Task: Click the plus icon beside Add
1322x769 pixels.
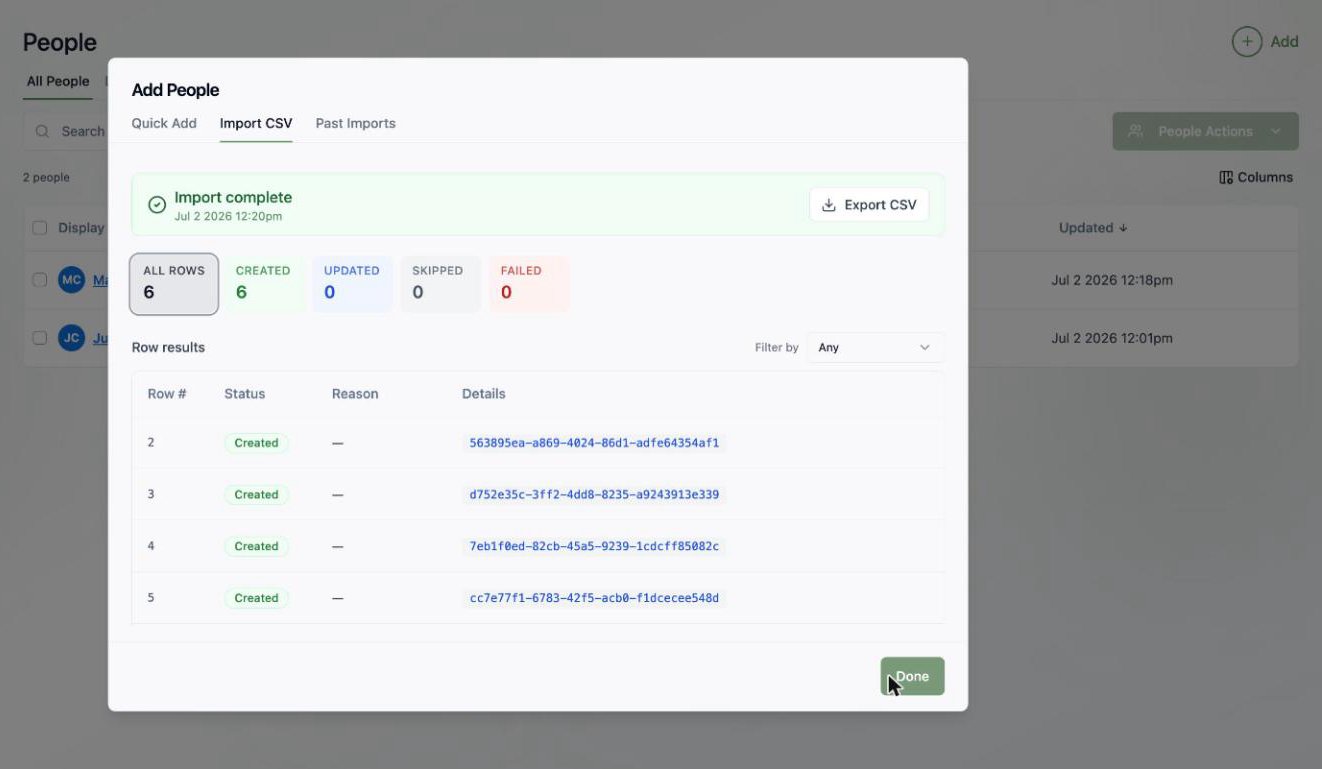Action: click(1247, 42)
